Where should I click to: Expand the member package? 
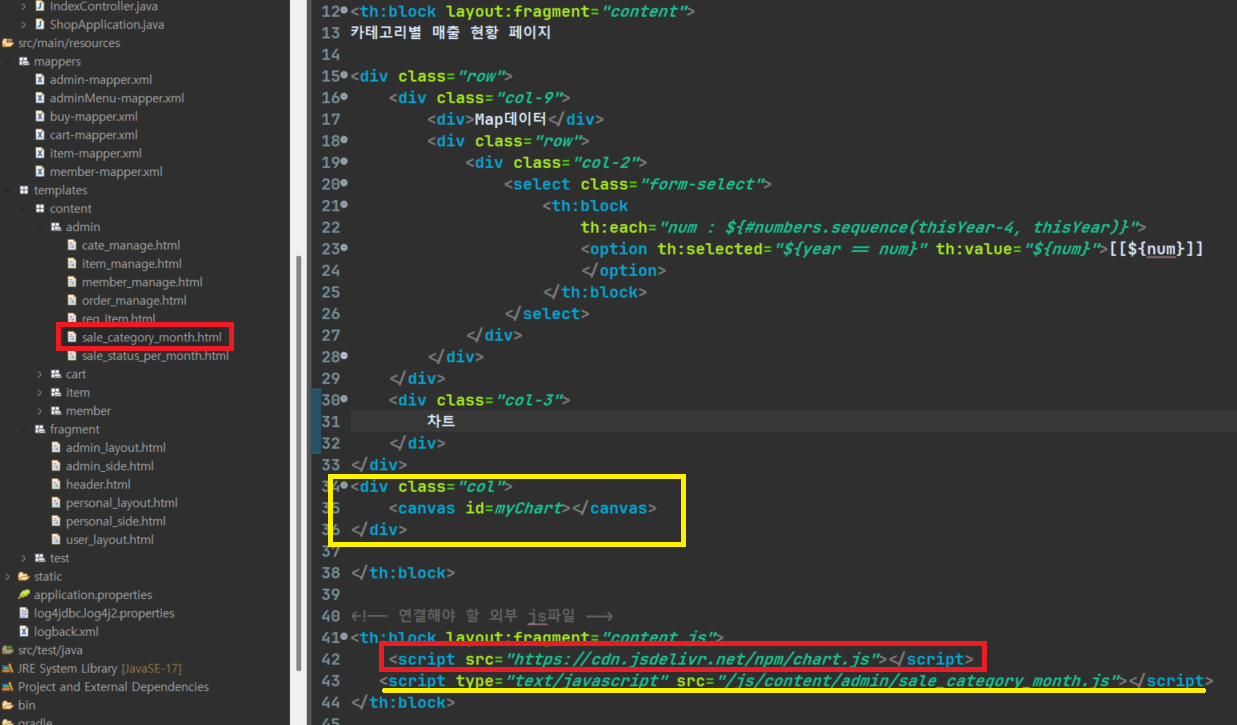pos(40,411)
